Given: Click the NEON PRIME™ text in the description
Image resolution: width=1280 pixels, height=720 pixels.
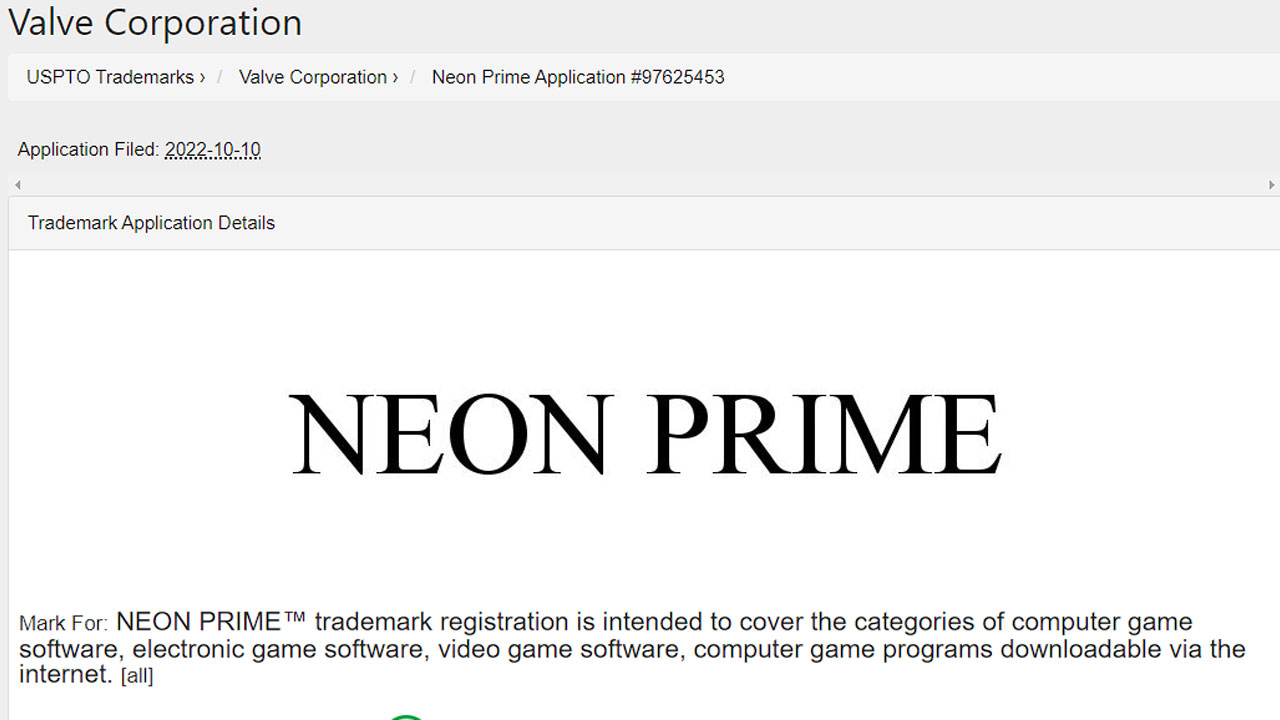Looking at the screenshot, I should (x=208, y=621).
